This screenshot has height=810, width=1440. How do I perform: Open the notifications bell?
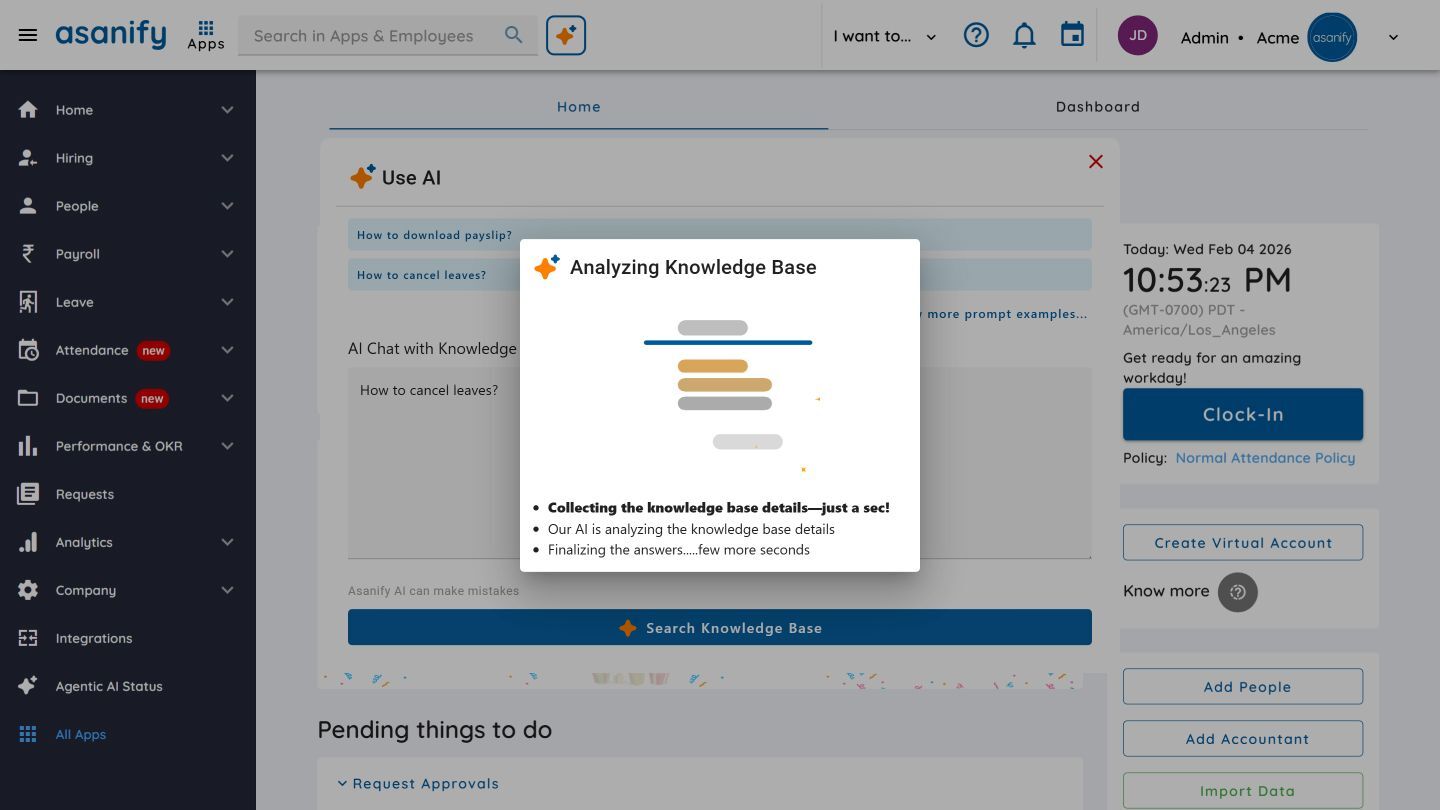coord(1024,36)
